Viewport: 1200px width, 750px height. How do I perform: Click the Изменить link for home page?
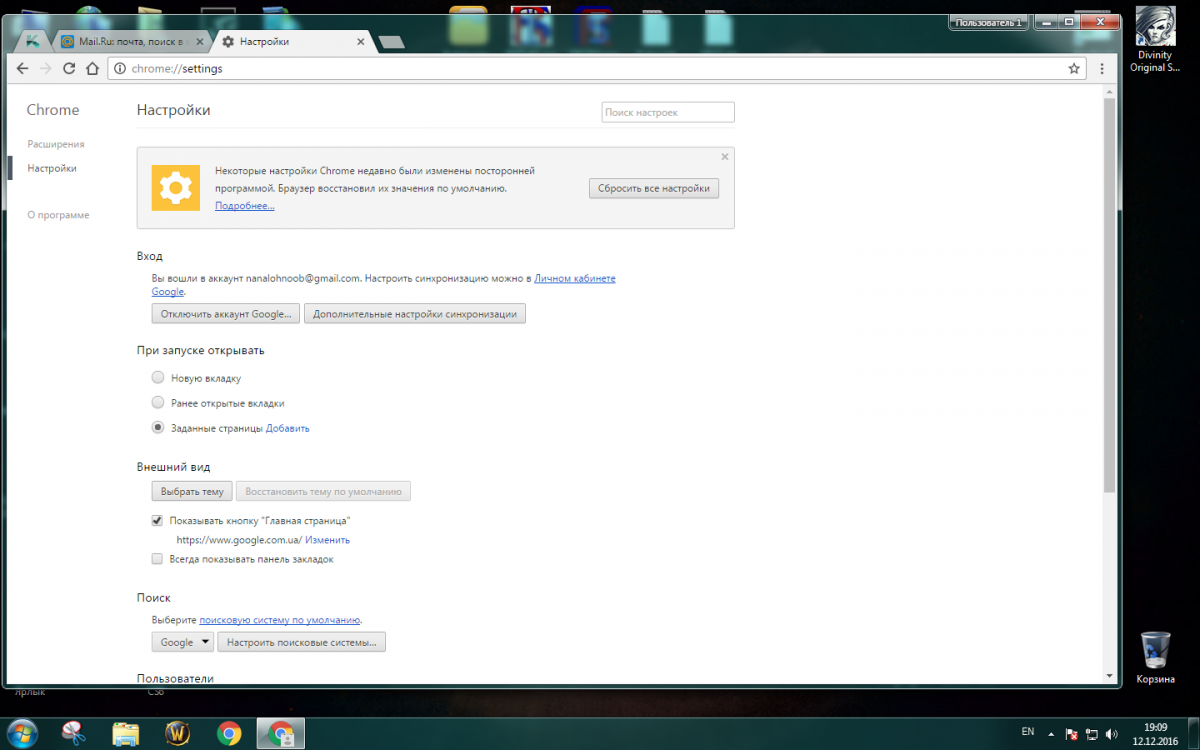point(328,540)
